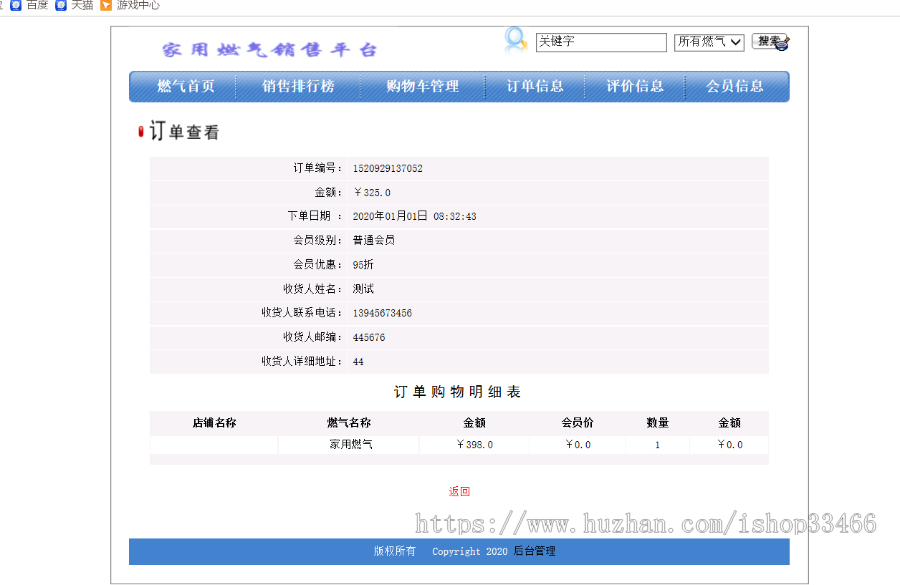Click the 返回 link
This screenshot has height=585, width=900.
(460, 491)
